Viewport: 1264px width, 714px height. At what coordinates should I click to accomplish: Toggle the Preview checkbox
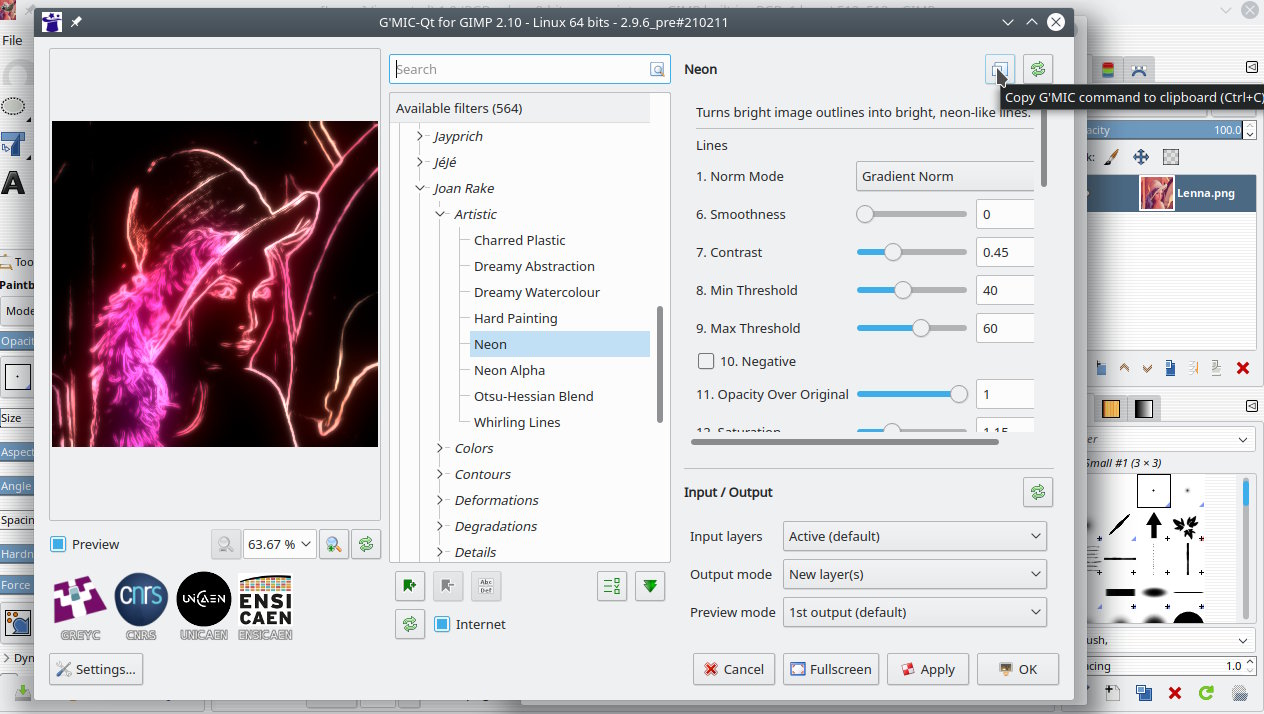(58, 544)
